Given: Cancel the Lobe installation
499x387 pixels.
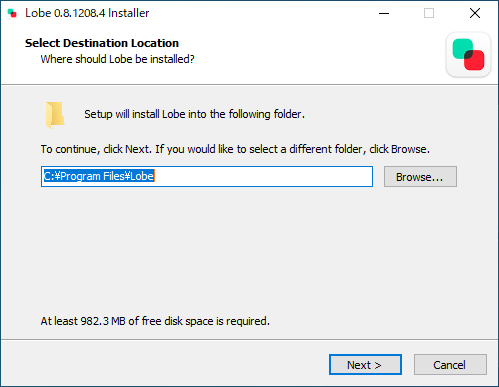Looking at the screenshot, I should click(450, 365).
